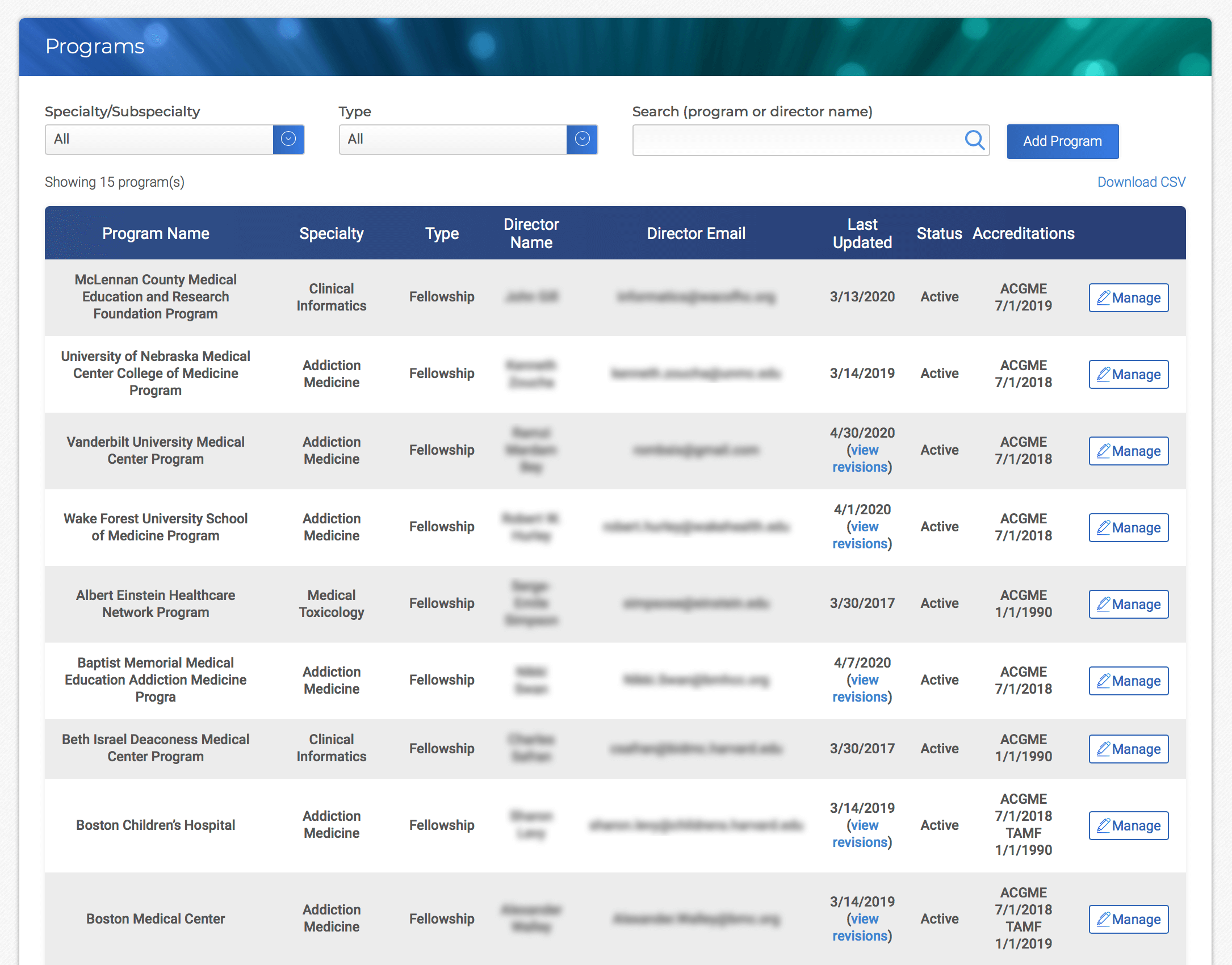Click 'University of Nebraska Medical Center' program name
1232x965 pixels.
click(x=156, y=373)
